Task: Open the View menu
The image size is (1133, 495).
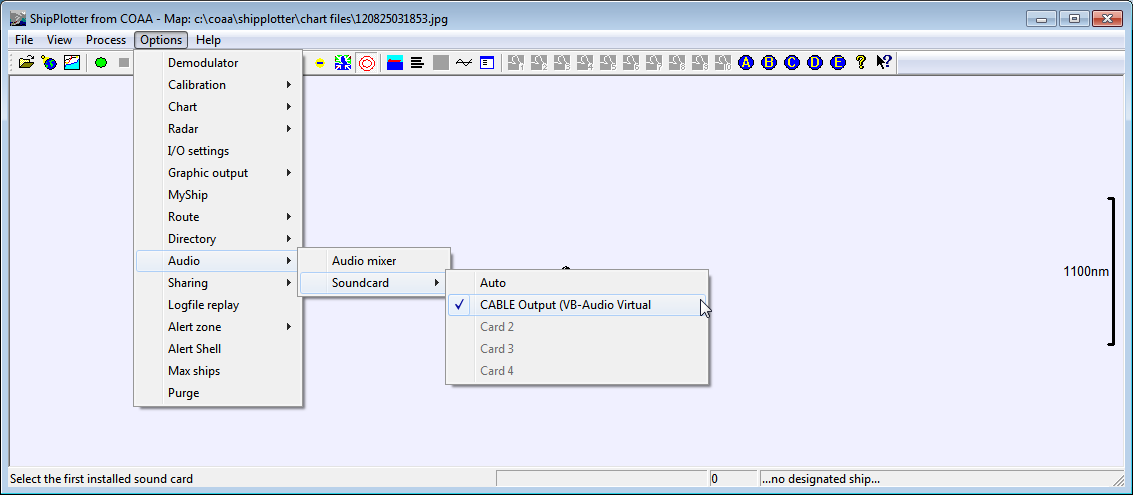Action: coord(59,40)
